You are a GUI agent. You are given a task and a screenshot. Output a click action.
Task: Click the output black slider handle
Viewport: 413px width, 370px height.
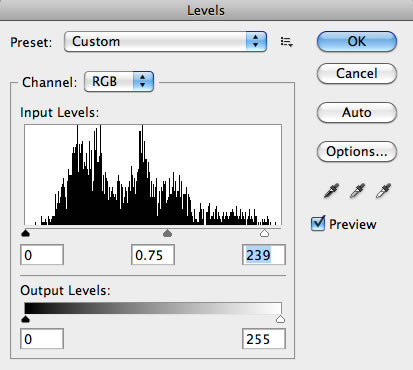click(25, 319)
